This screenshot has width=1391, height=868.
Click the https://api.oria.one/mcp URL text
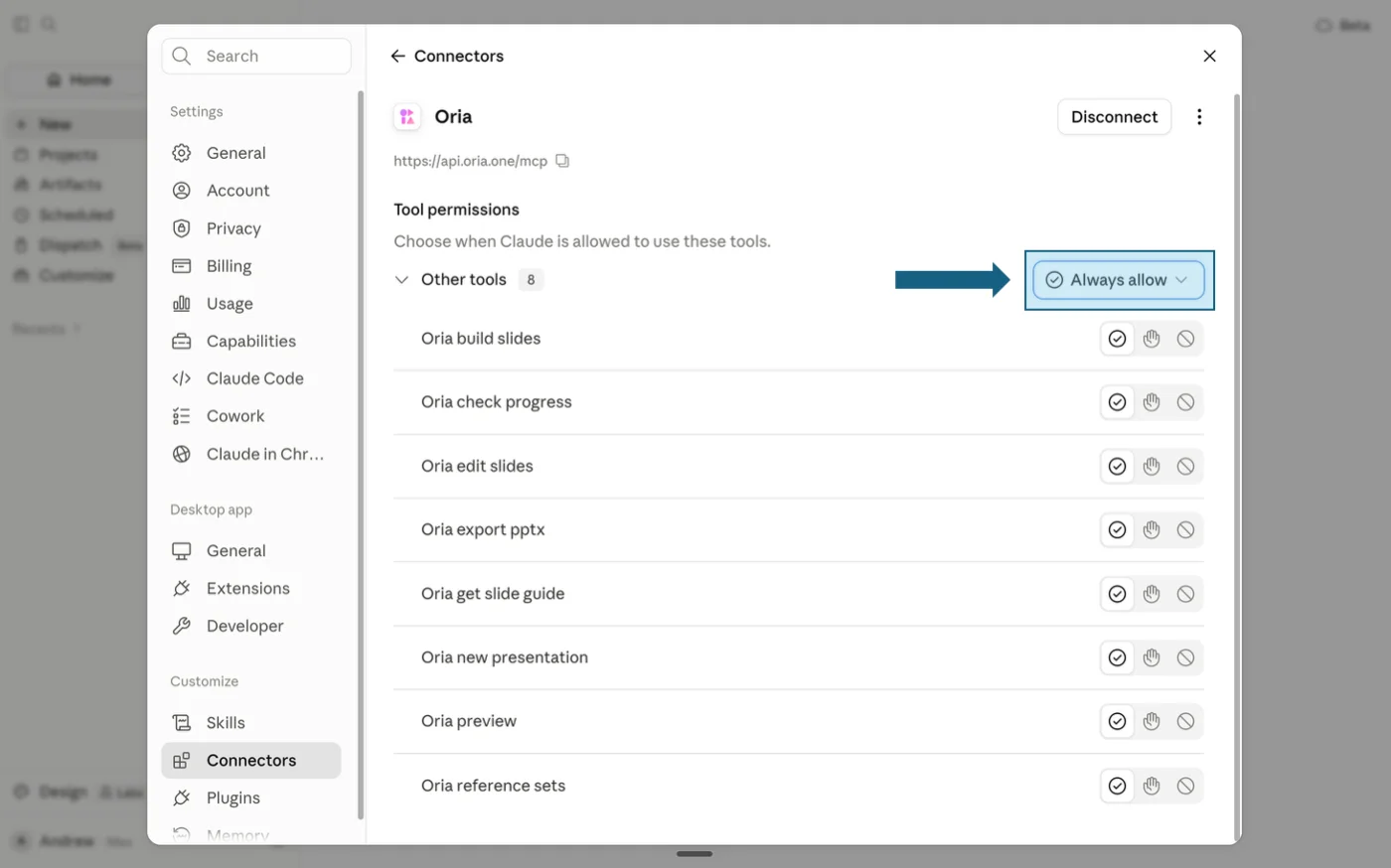pos(470,161)
